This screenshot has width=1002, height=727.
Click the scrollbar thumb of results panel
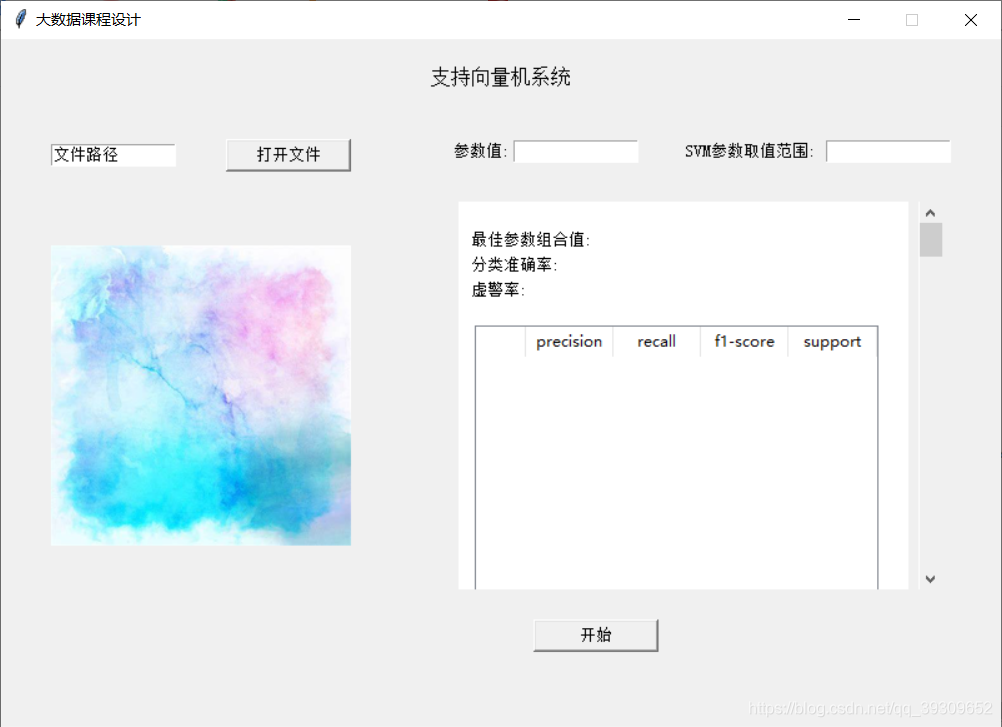pos(930,240)
